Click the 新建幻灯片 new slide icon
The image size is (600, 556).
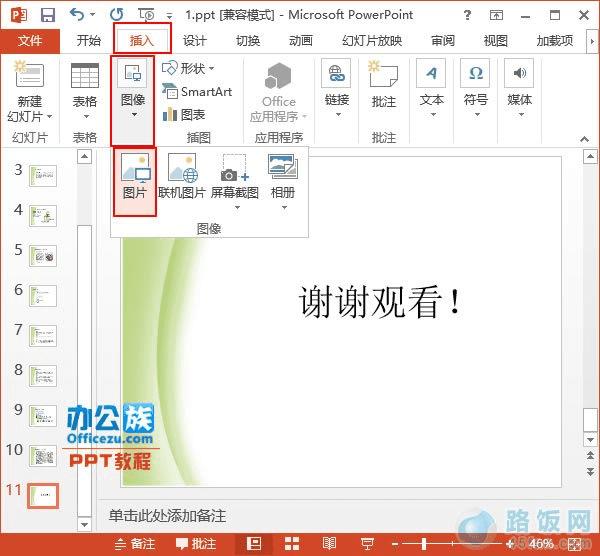coord(30,74)
